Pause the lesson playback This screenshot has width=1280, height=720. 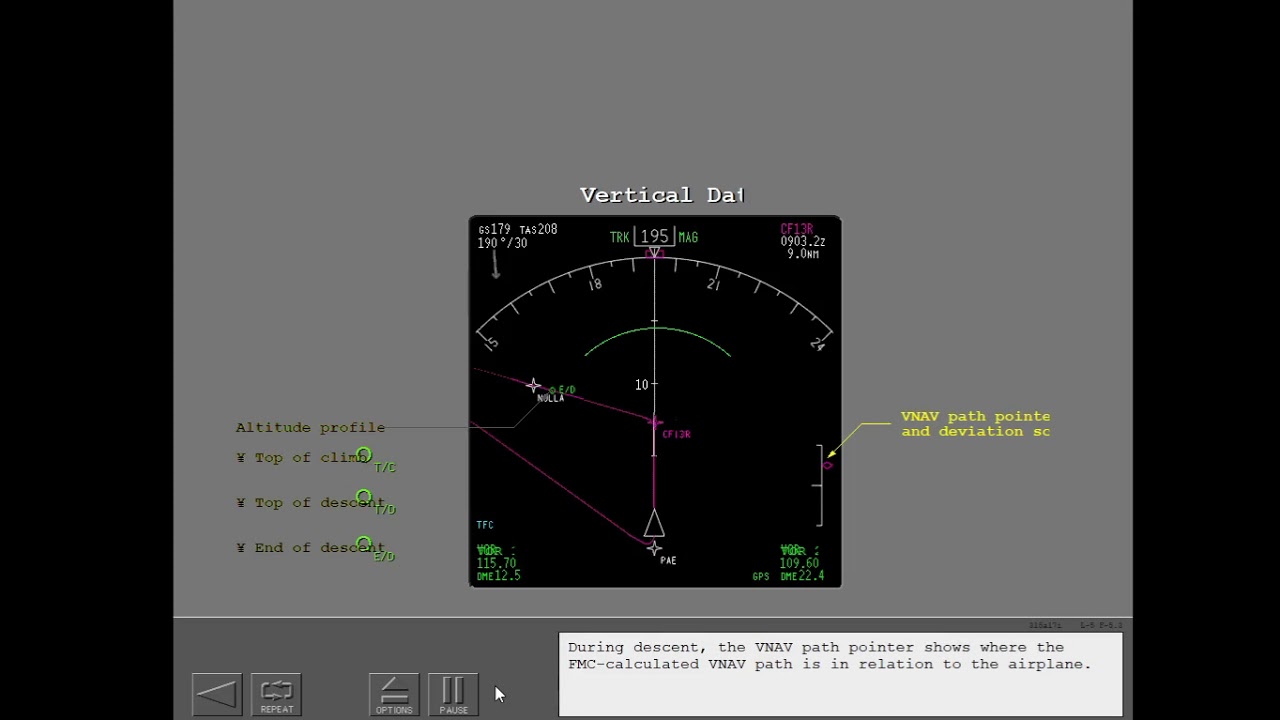pos(453,694)
